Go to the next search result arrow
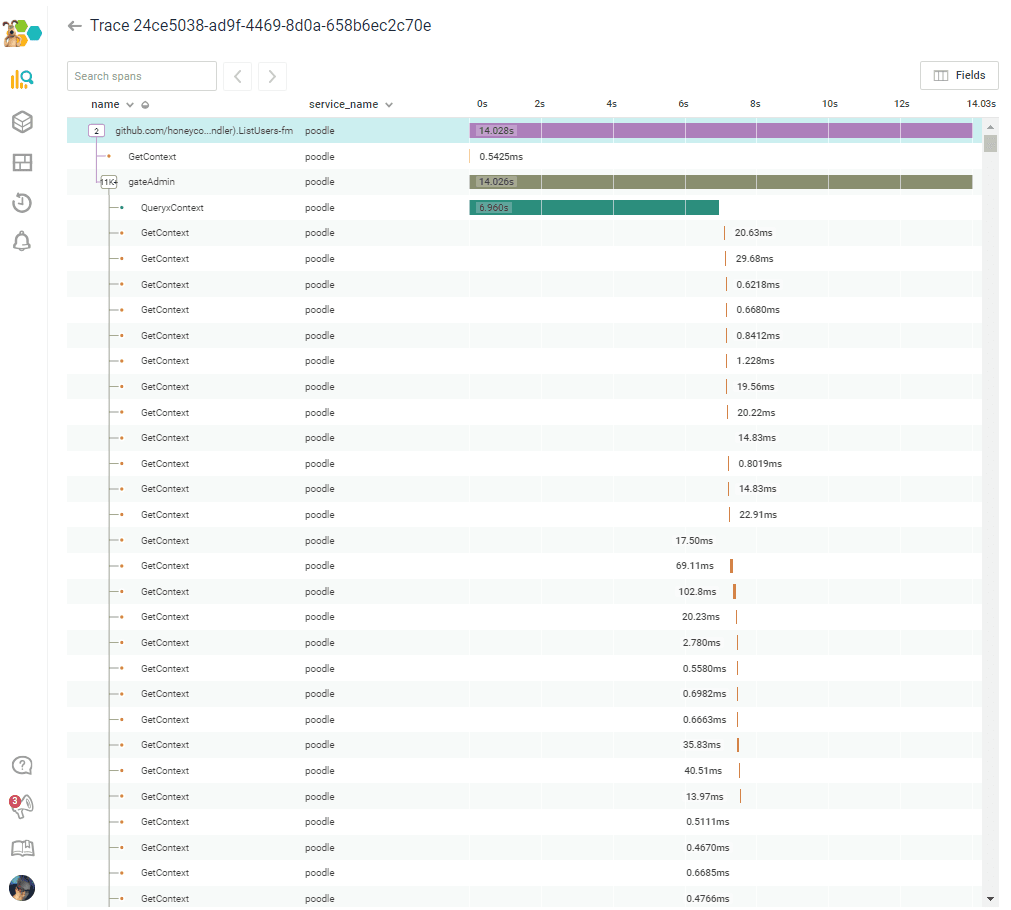 [272, 76]
